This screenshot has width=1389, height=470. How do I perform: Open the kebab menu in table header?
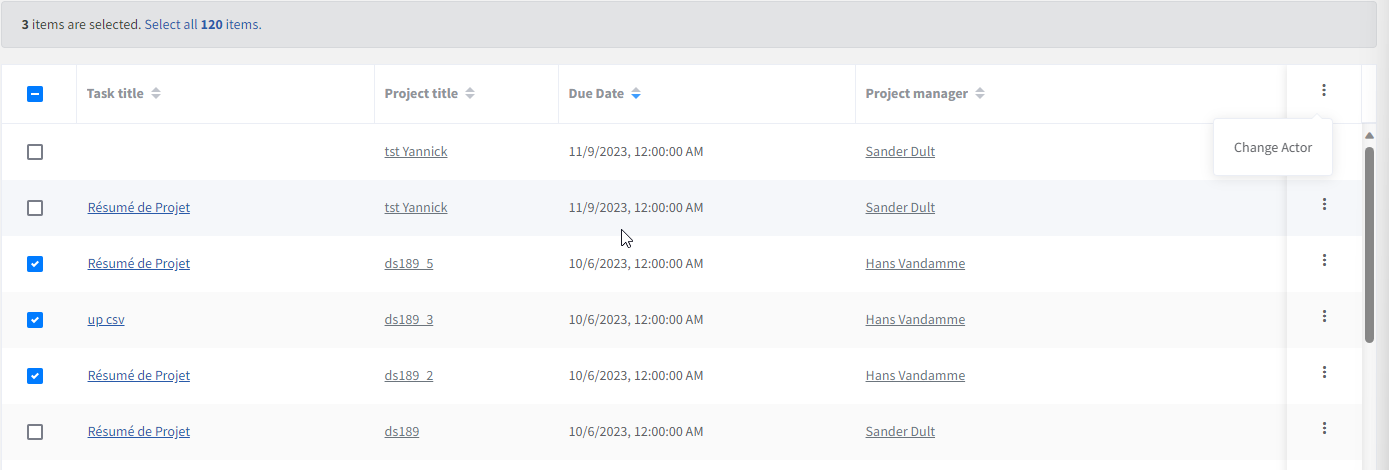coord(1323,91)
